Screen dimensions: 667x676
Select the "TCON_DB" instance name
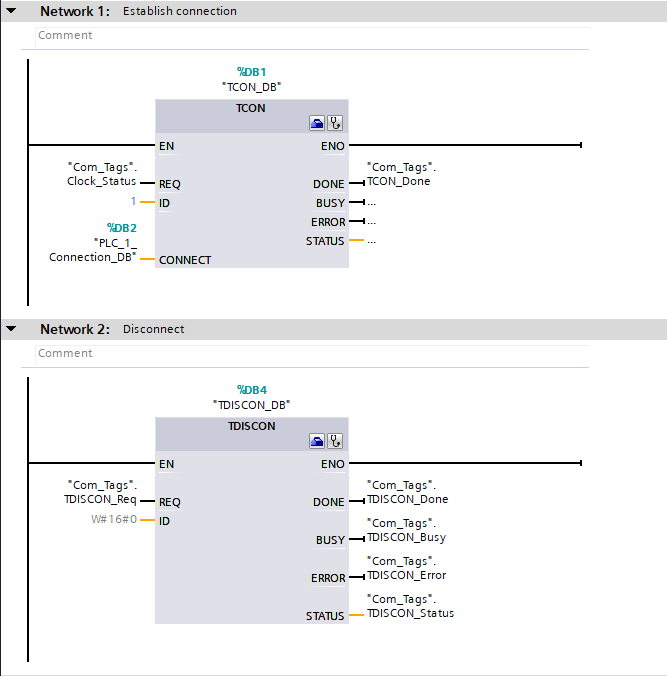tap(251, 87)
